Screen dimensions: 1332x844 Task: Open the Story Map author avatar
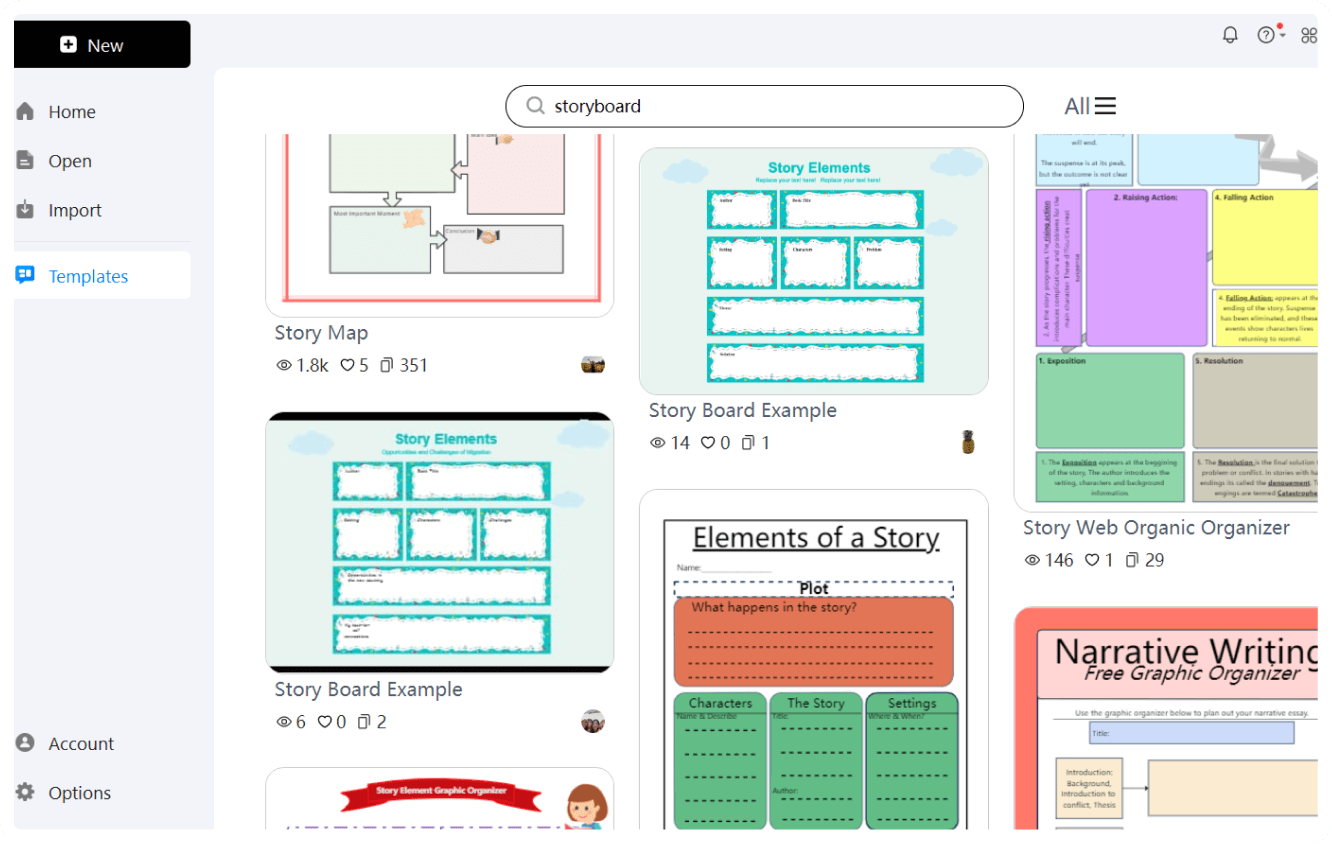593,365
